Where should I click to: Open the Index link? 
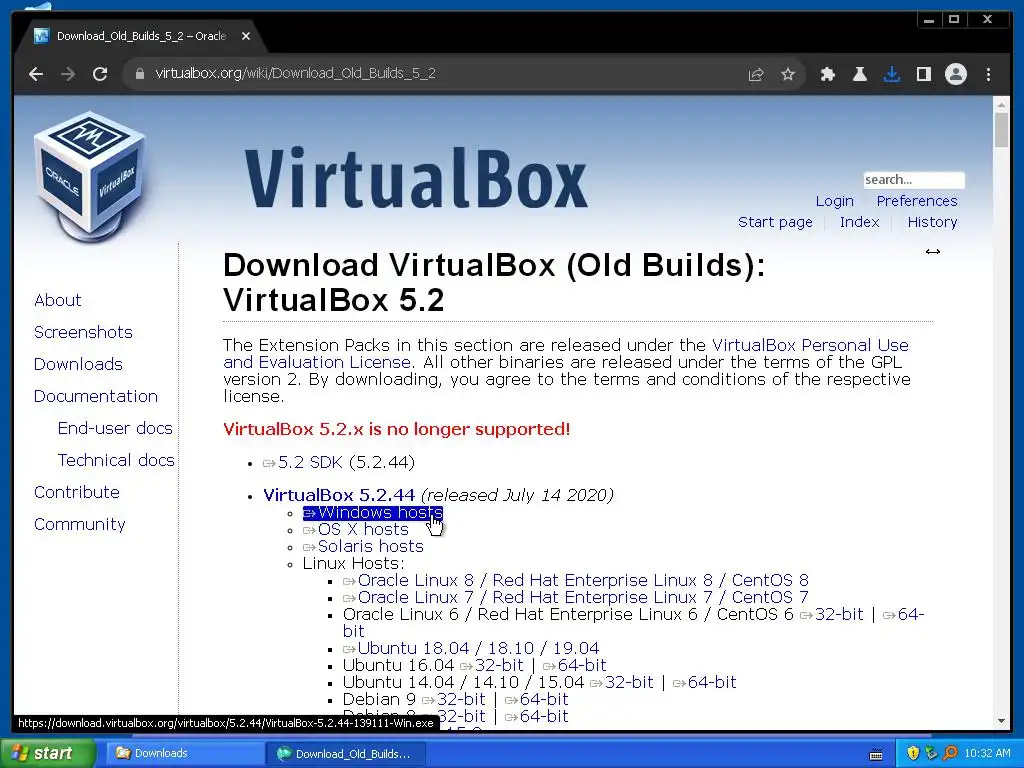859,222
